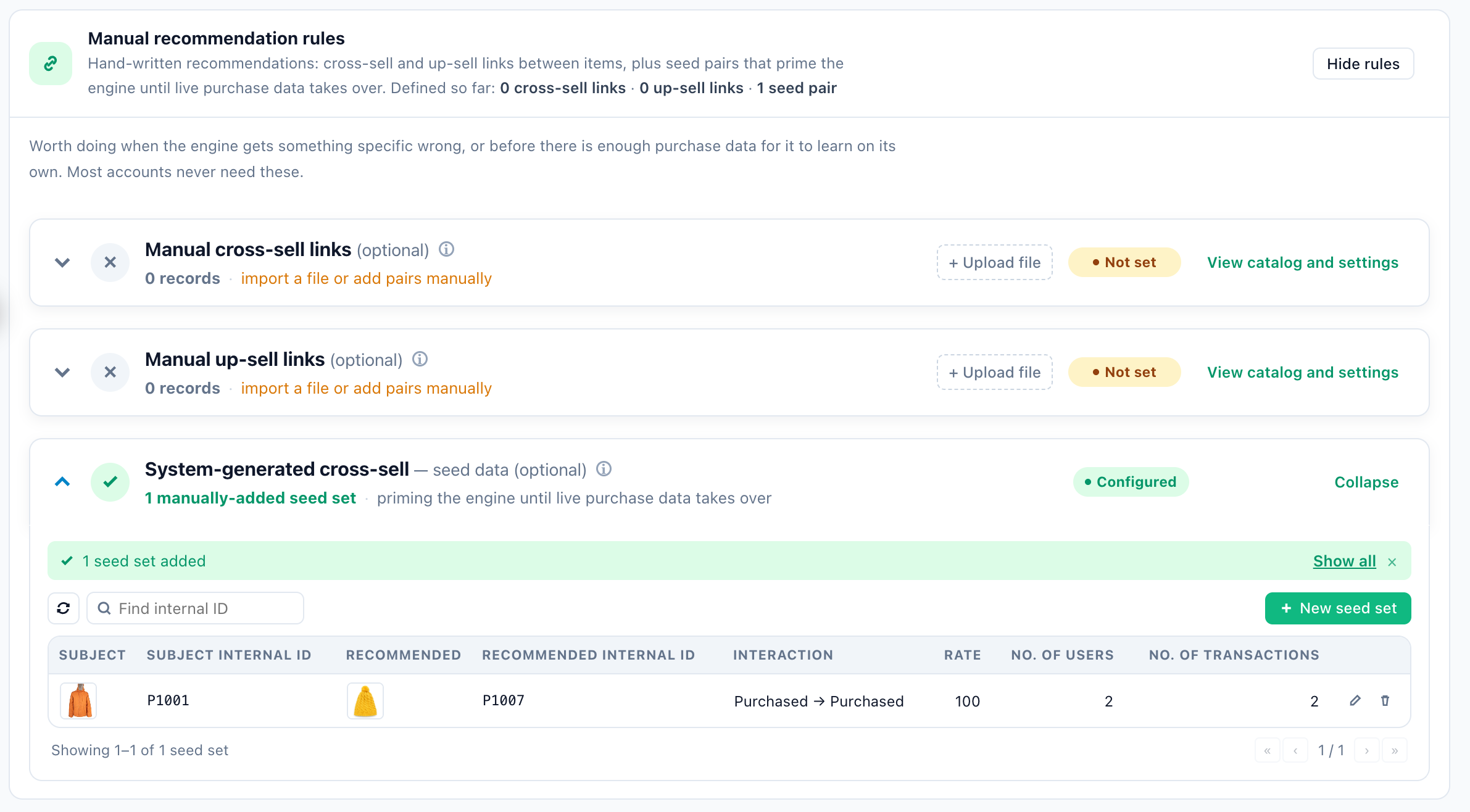This screenshot has width=1470, height=812.
Task: Click the import link under up-sell links
Action: 366,388
